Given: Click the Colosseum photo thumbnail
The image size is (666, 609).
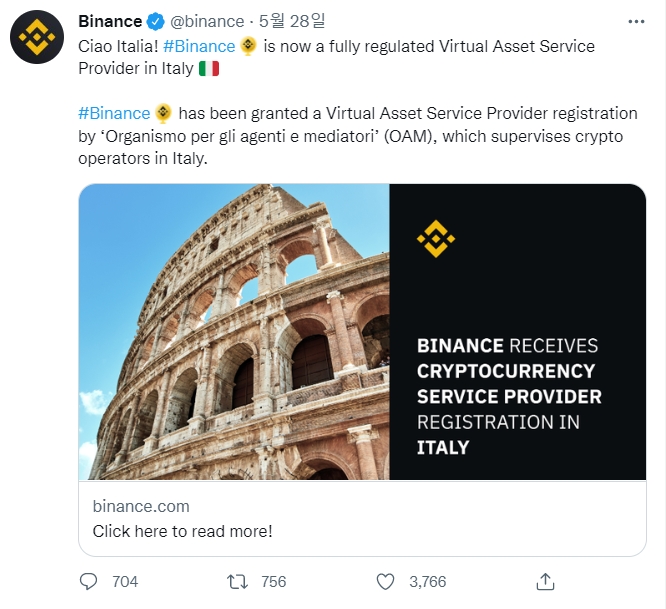Looking at the screenshot, I should click(234, 332).
